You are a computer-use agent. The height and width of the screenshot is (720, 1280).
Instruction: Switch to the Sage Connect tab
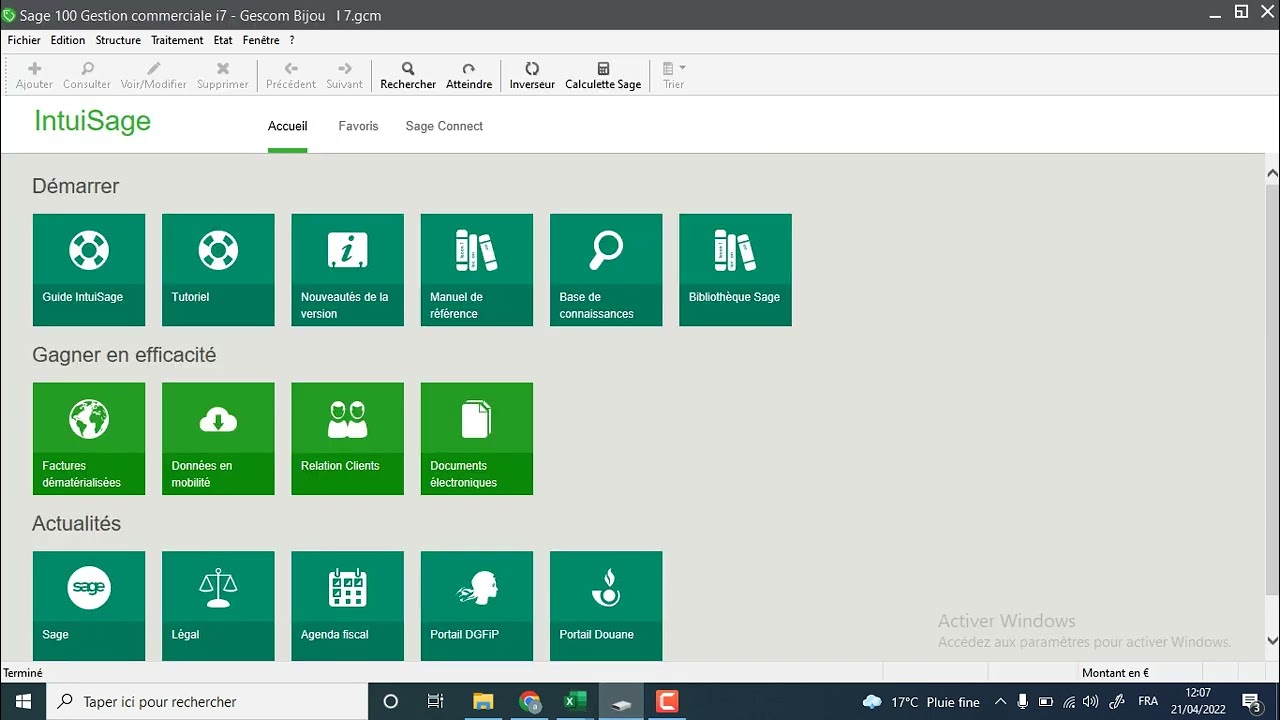pos(444,126)
